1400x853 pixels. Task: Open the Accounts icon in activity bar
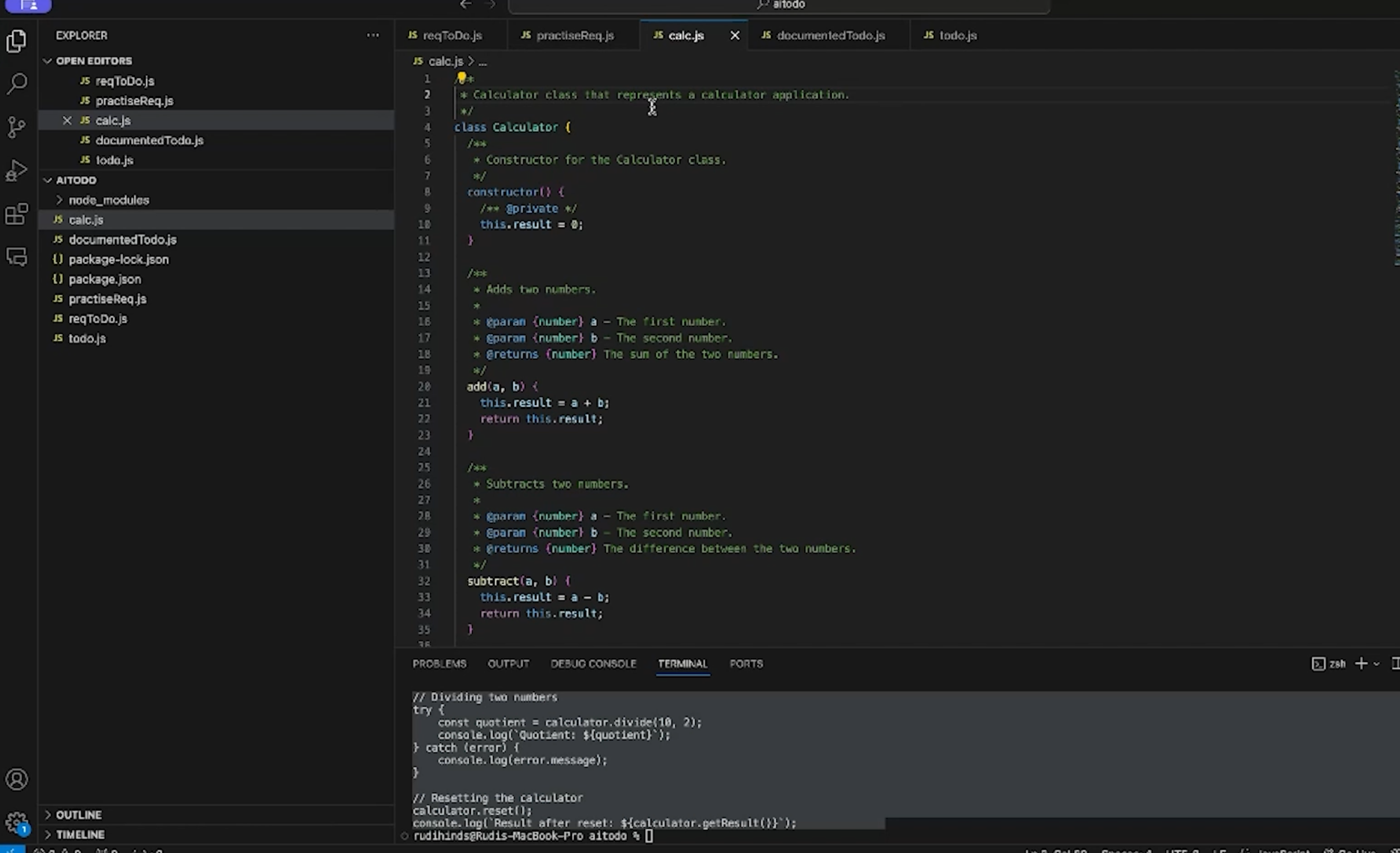point(16,779)
